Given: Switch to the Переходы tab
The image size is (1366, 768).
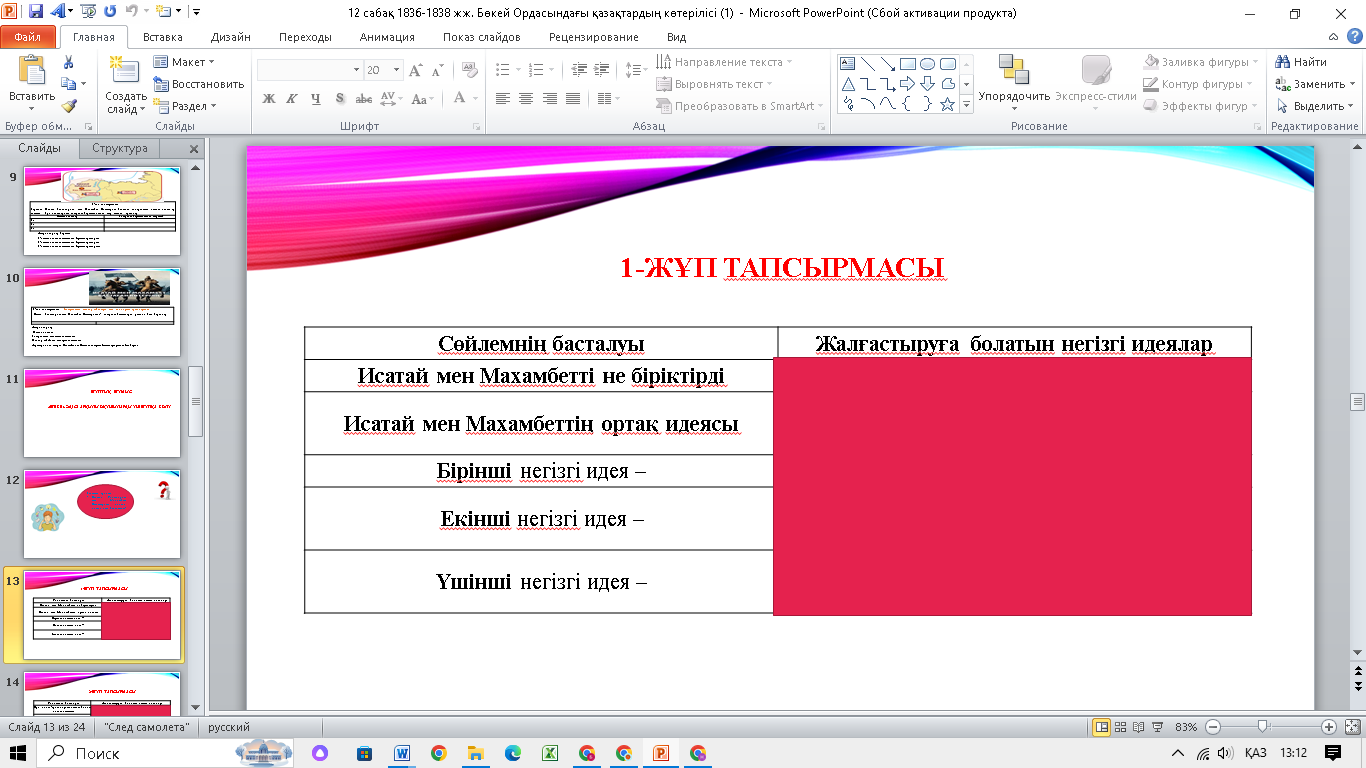Looking at the screenshot, I should click(x=305, y=37).
